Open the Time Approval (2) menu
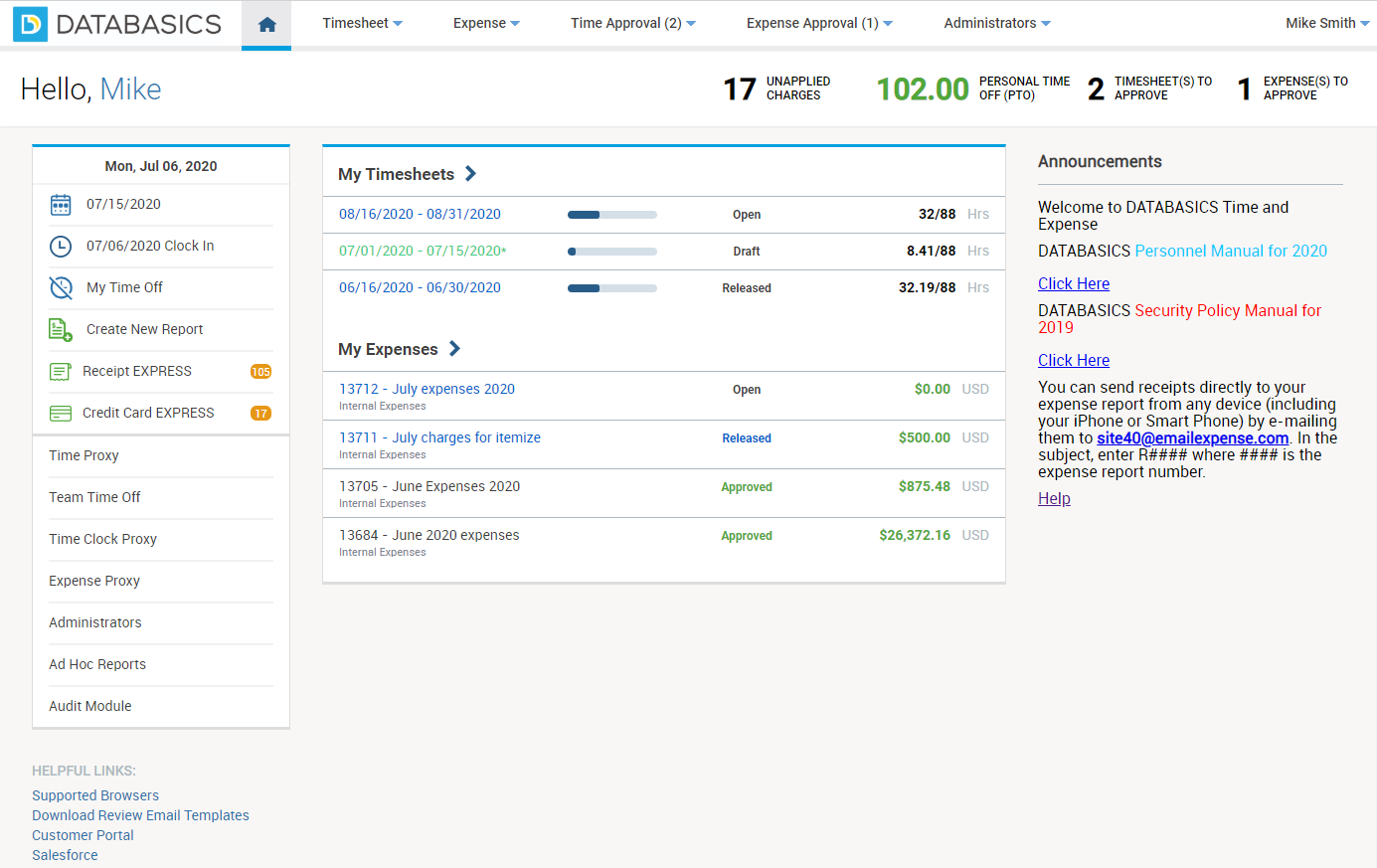The image size is (1377, 868). point(632,23)
